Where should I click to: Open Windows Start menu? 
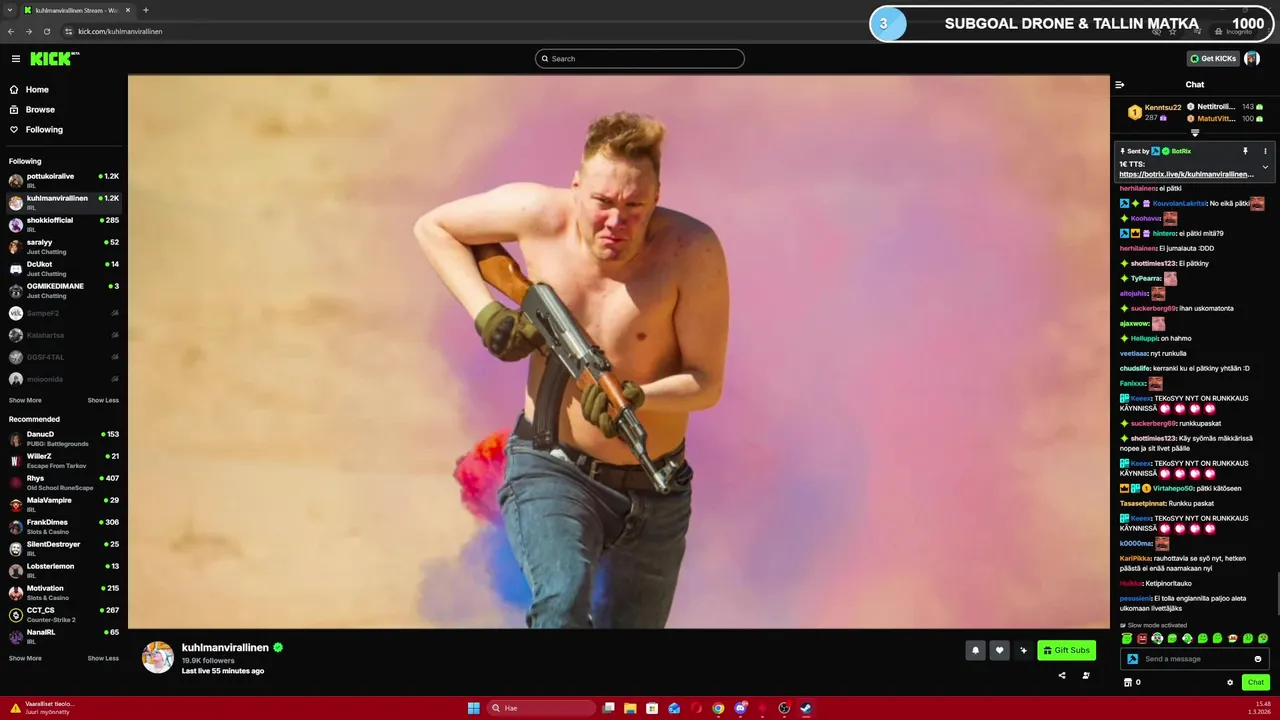[x=473, y=708]
